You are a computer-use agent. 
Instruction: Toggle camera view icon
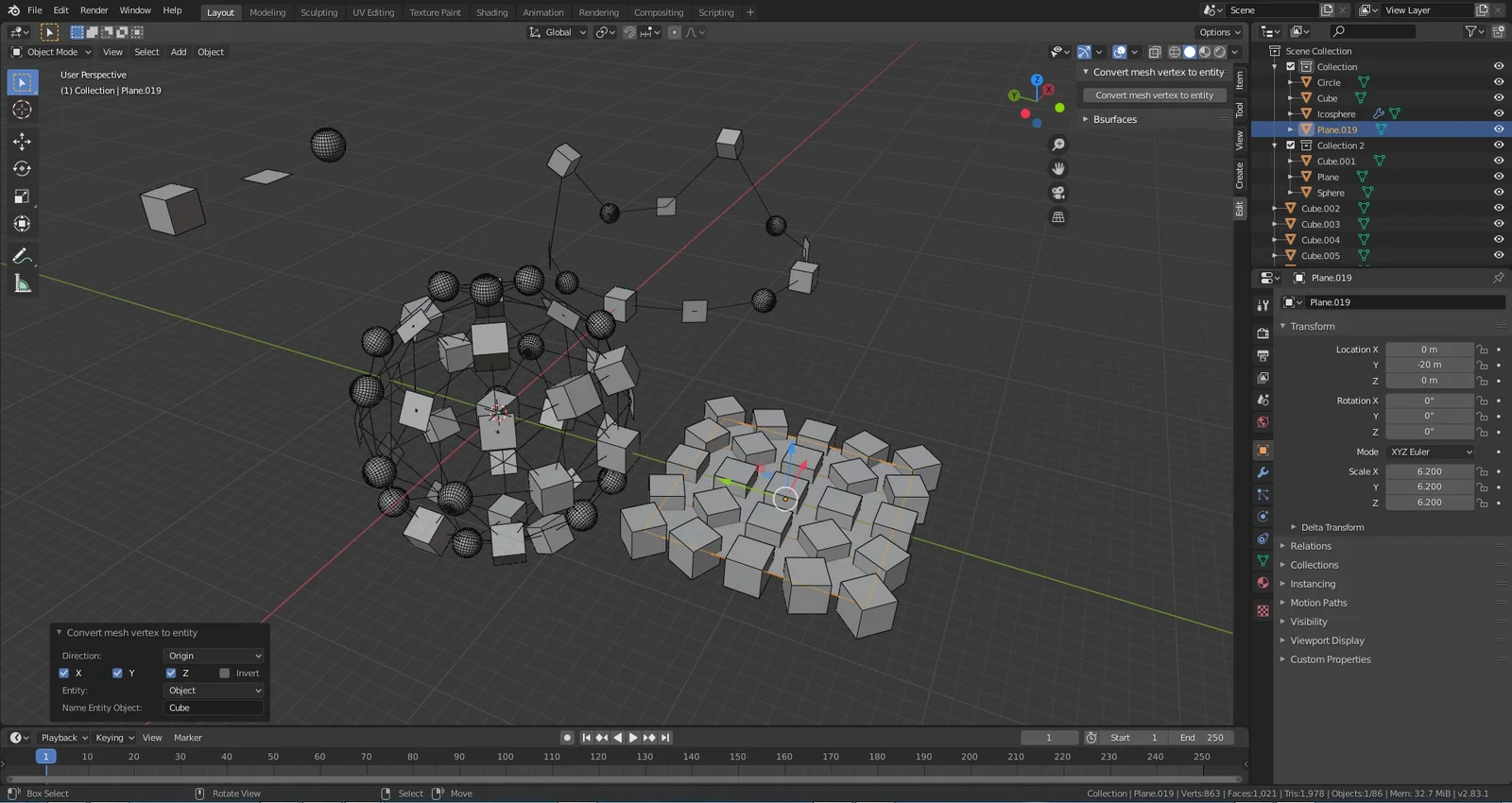tap(1058, 193)
